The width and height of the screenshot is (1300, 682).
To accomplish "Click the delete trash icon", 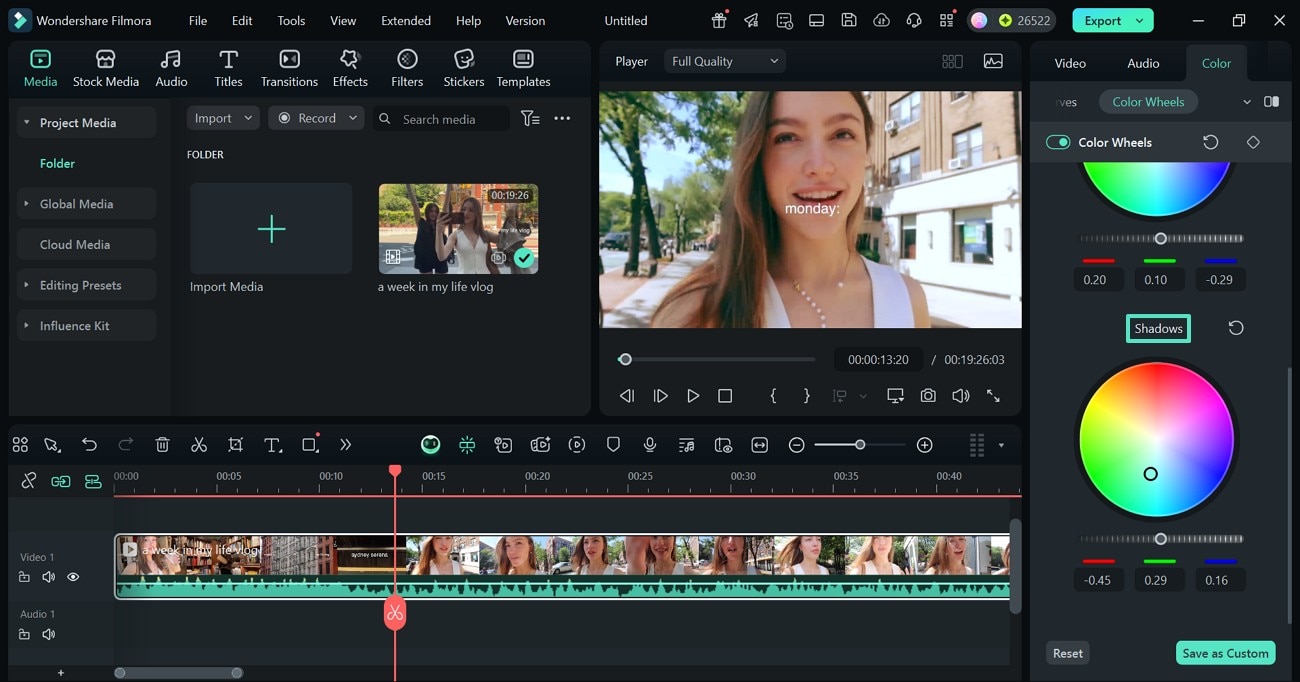I will [x=162, y=445].
